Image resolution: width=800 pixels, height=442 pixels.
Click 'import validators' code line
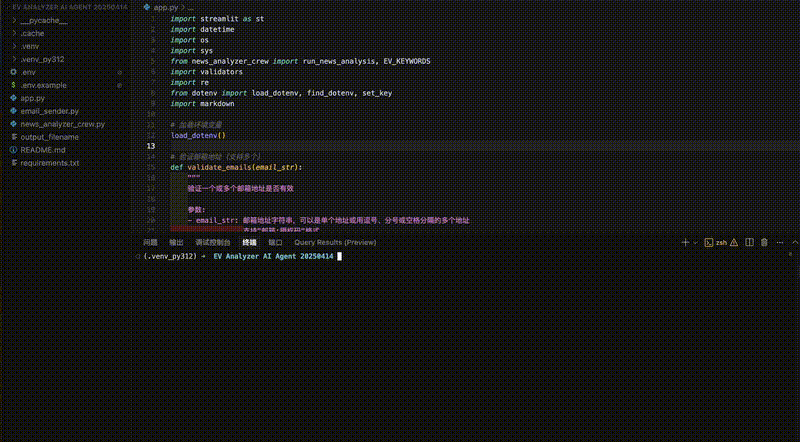click(x=207, y=72)
